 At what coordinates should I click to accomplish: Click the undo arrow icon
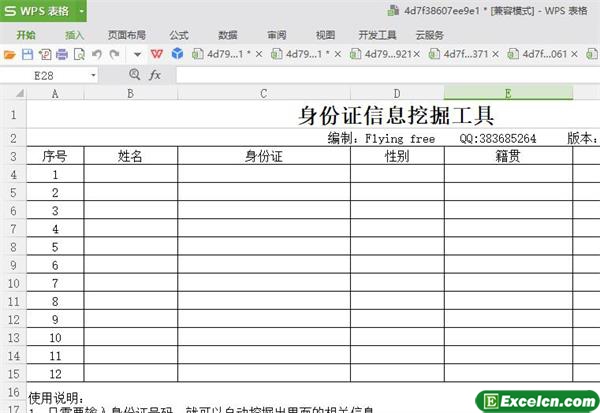97,54
